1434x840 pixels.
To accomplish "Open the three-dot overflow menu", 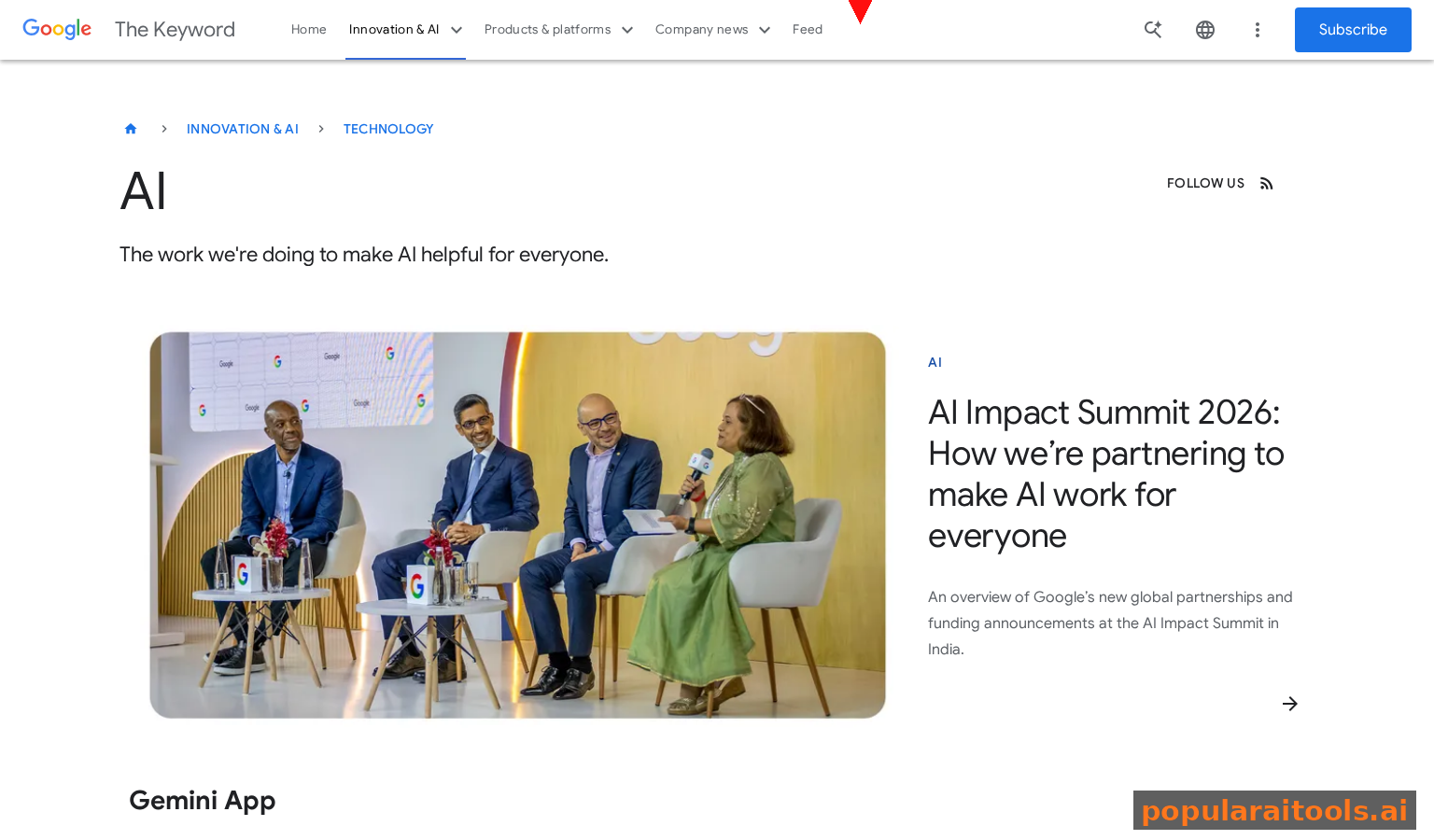I will tap(1258, 29).
